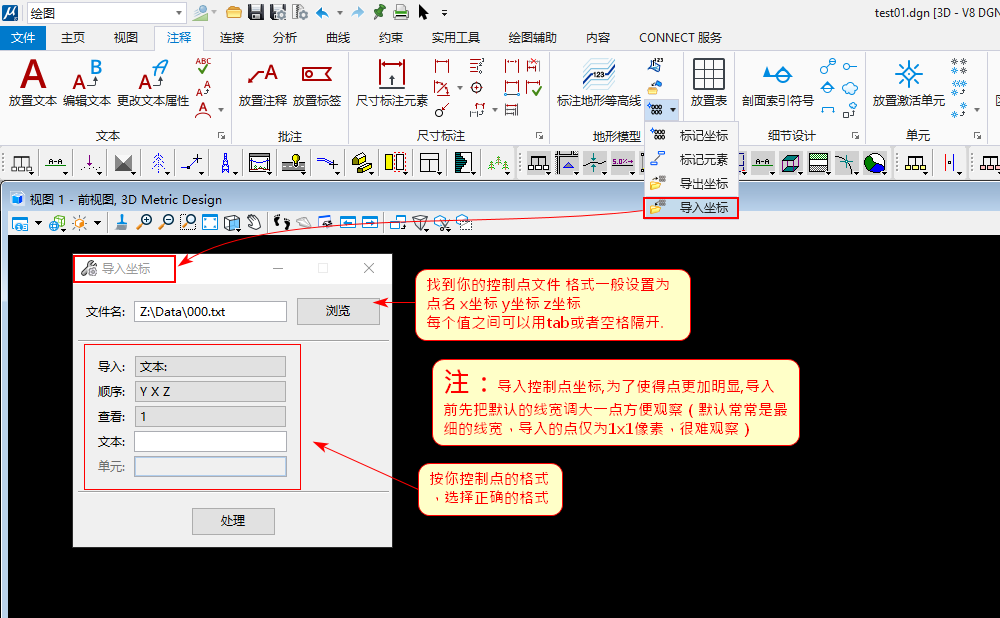This screenshot has width=1000, height=618.
Task: Click the Redo arrow icon
Action: tap(358, 12)
